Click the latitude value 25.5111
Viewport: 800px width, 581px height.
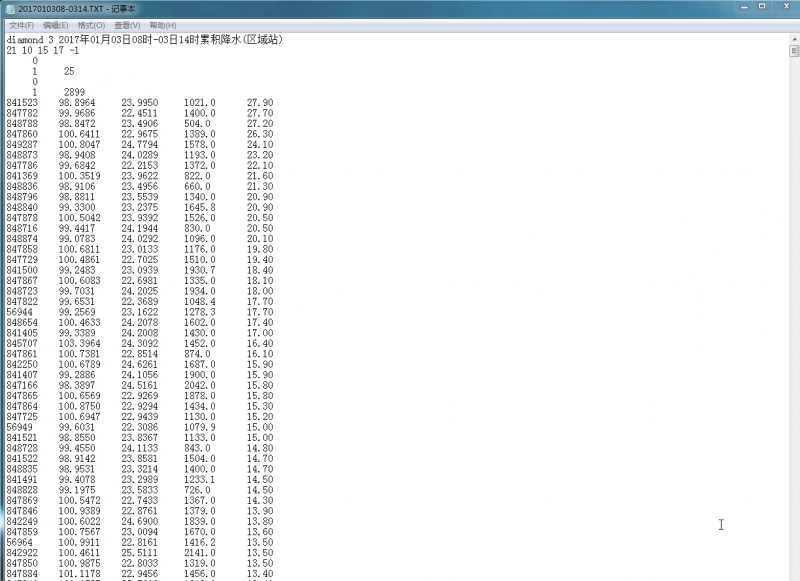coord(140,552)
